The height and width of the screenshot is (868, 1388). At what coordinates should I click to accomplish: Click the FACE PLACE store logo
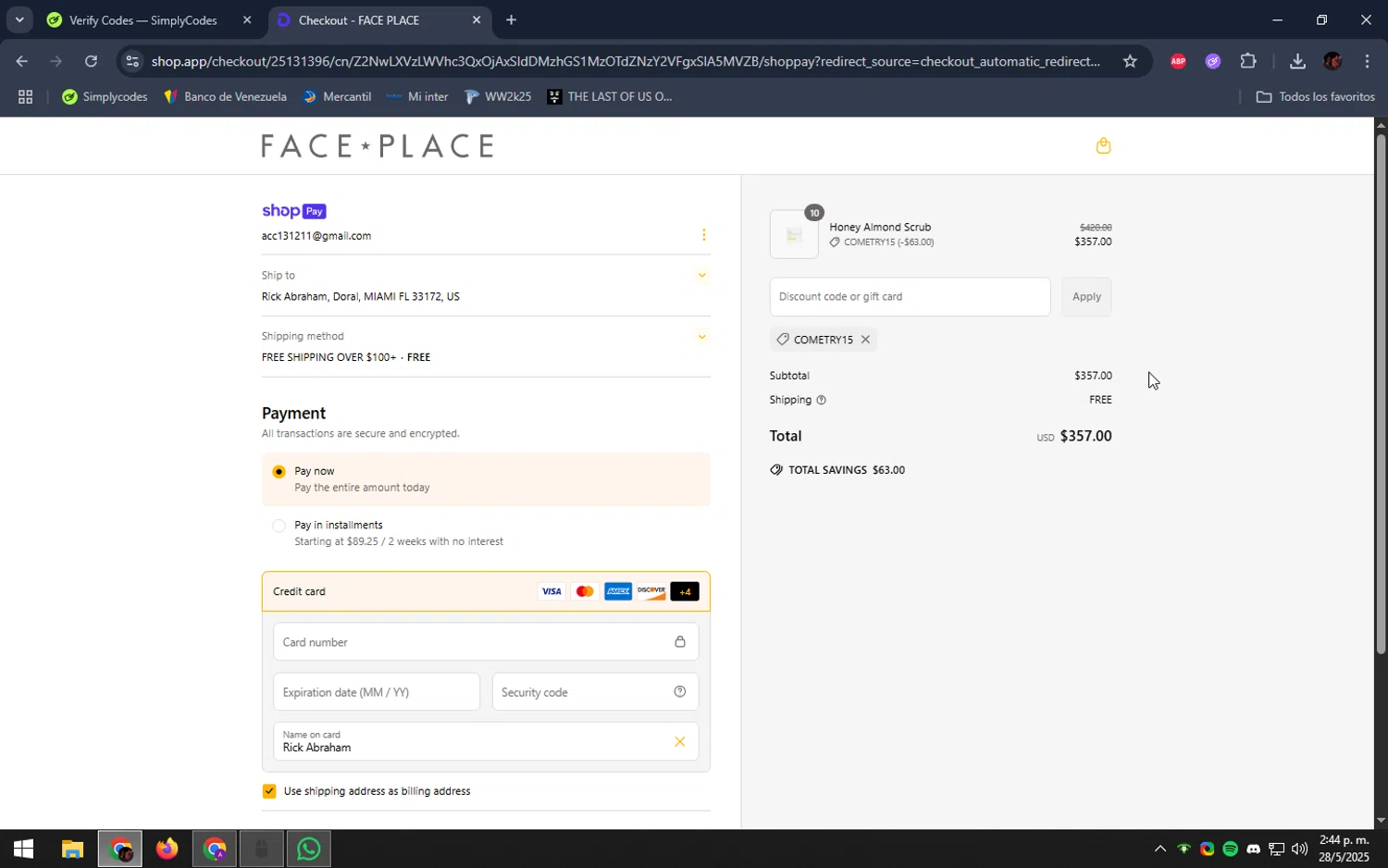tap(378, 145)
